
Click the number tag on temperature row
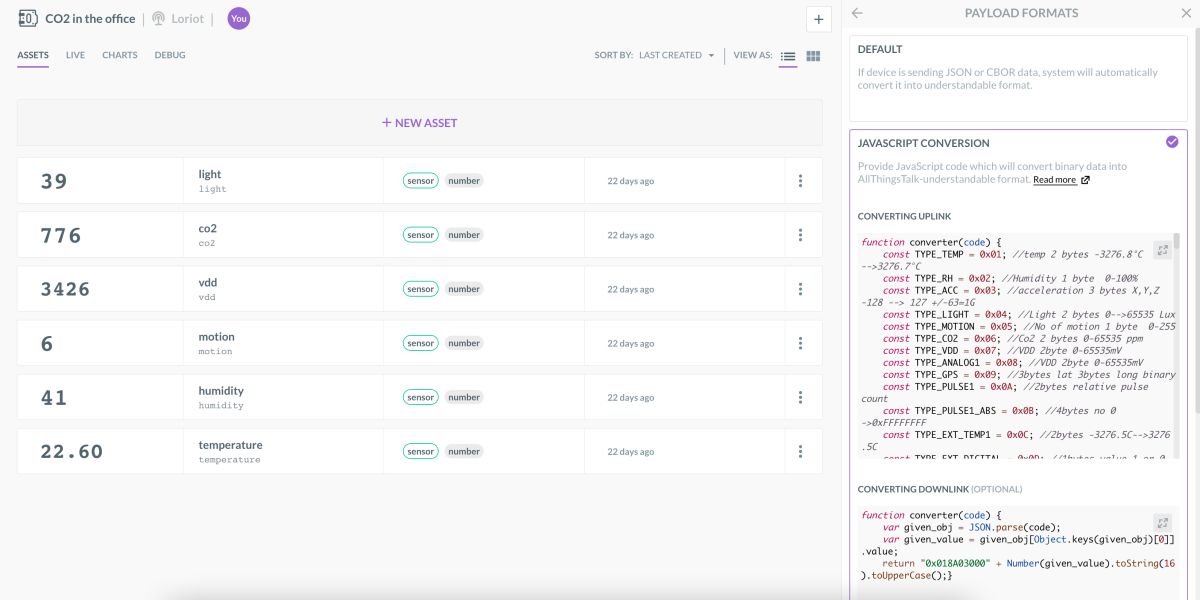point(464,451)
